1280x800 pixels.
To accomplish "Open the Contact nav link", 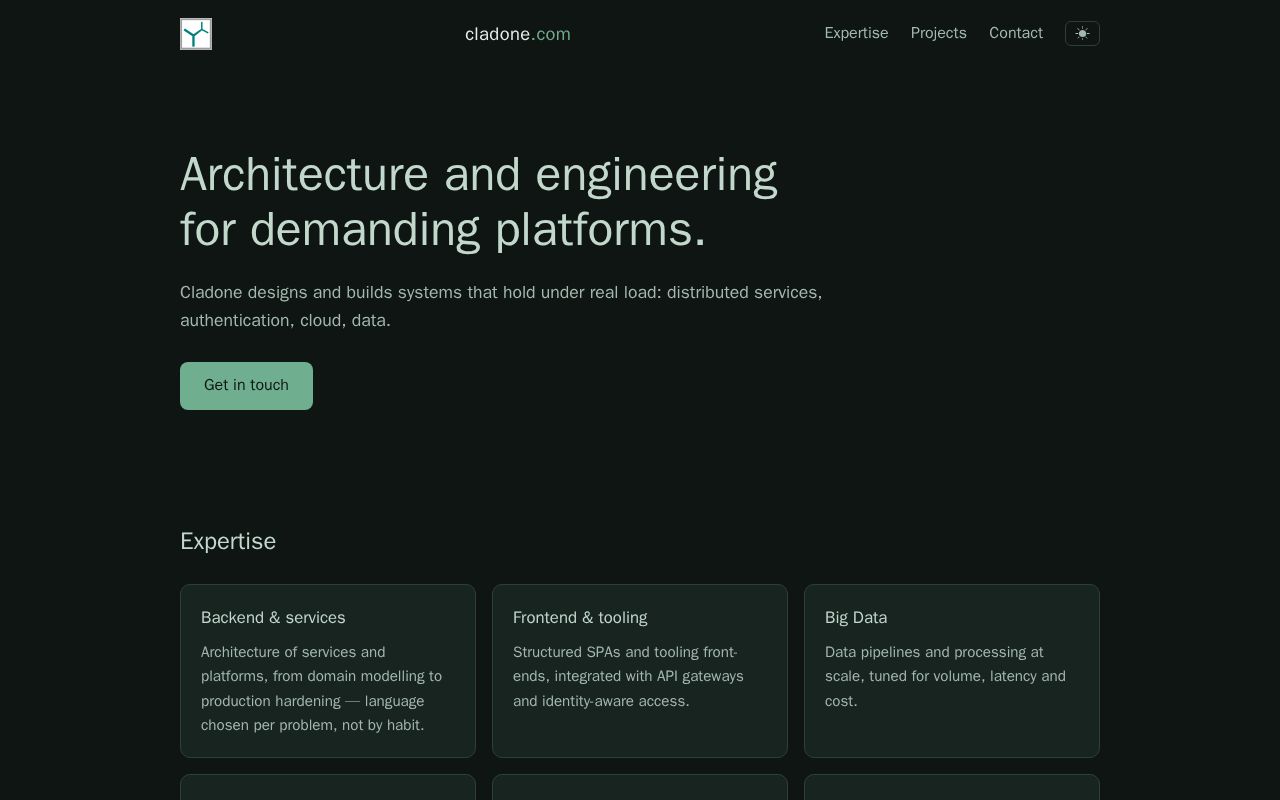I will 1016,33.
